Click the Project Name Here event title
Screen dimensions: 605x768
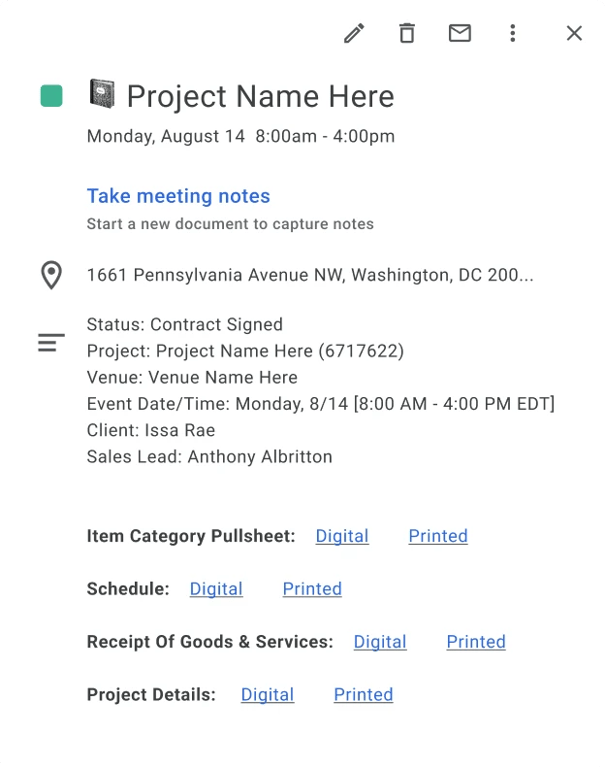pos(260,96)
